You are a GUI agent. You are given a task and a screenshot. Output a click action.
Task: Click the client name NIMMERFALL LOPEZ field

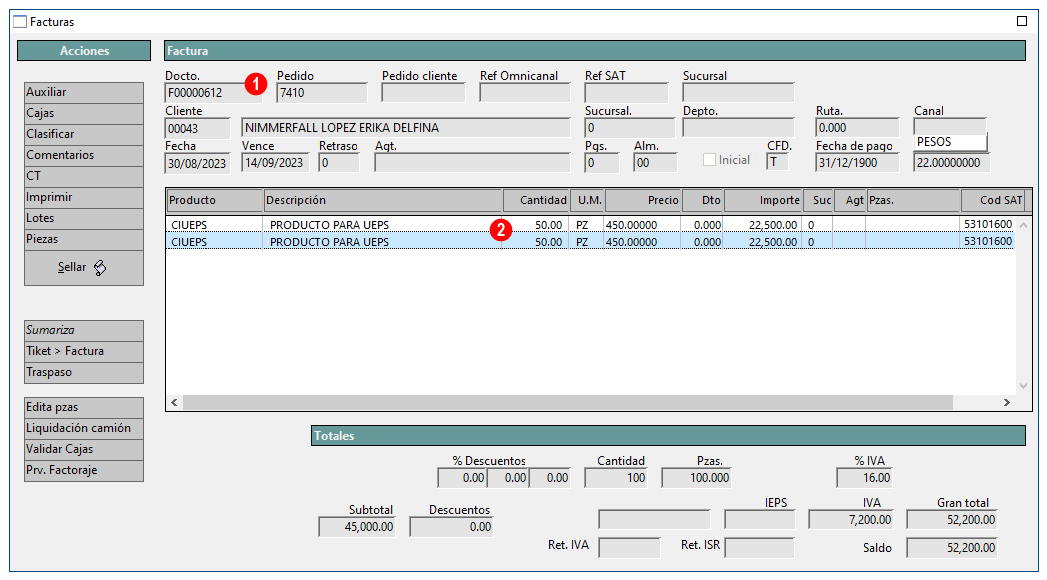tap(406, 128)
